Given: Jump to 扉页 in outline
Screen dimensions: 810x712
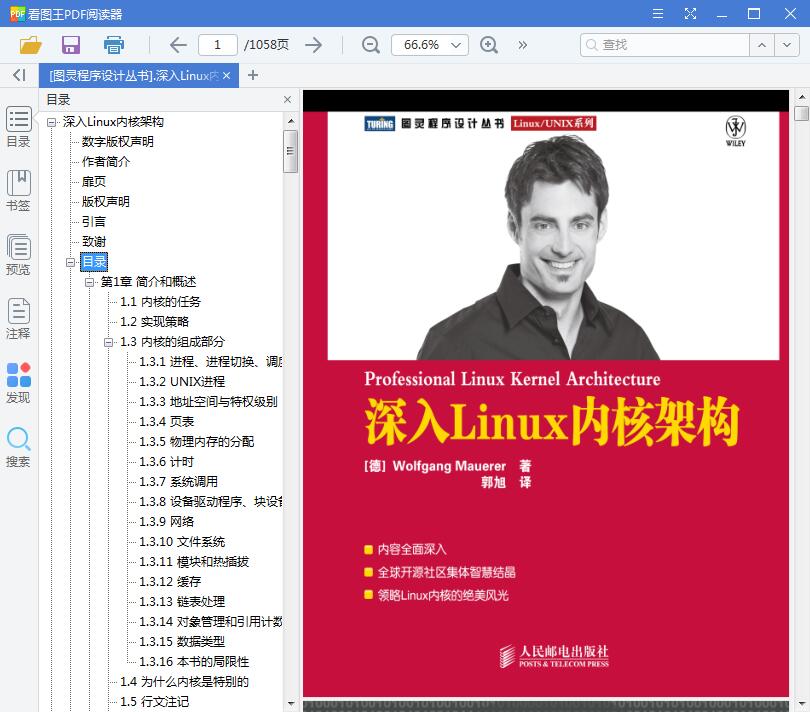Looking at the screenshot, I should [94, 181].
